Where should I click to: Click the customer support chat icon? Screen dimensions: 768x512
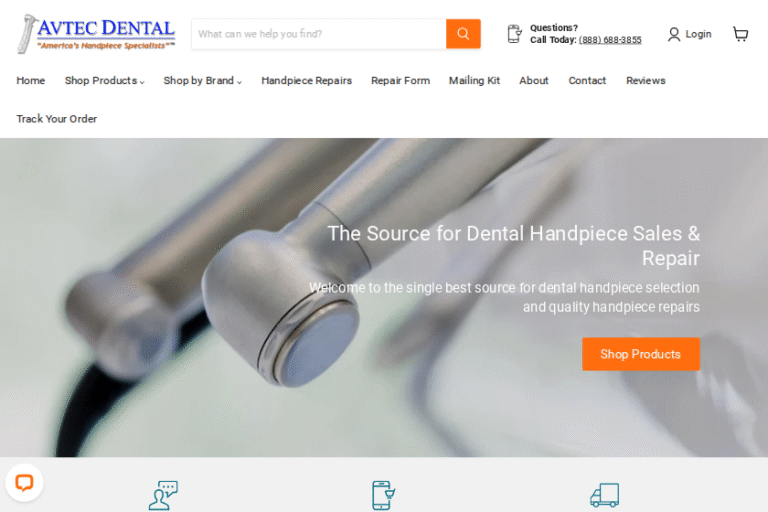(164, 495)
